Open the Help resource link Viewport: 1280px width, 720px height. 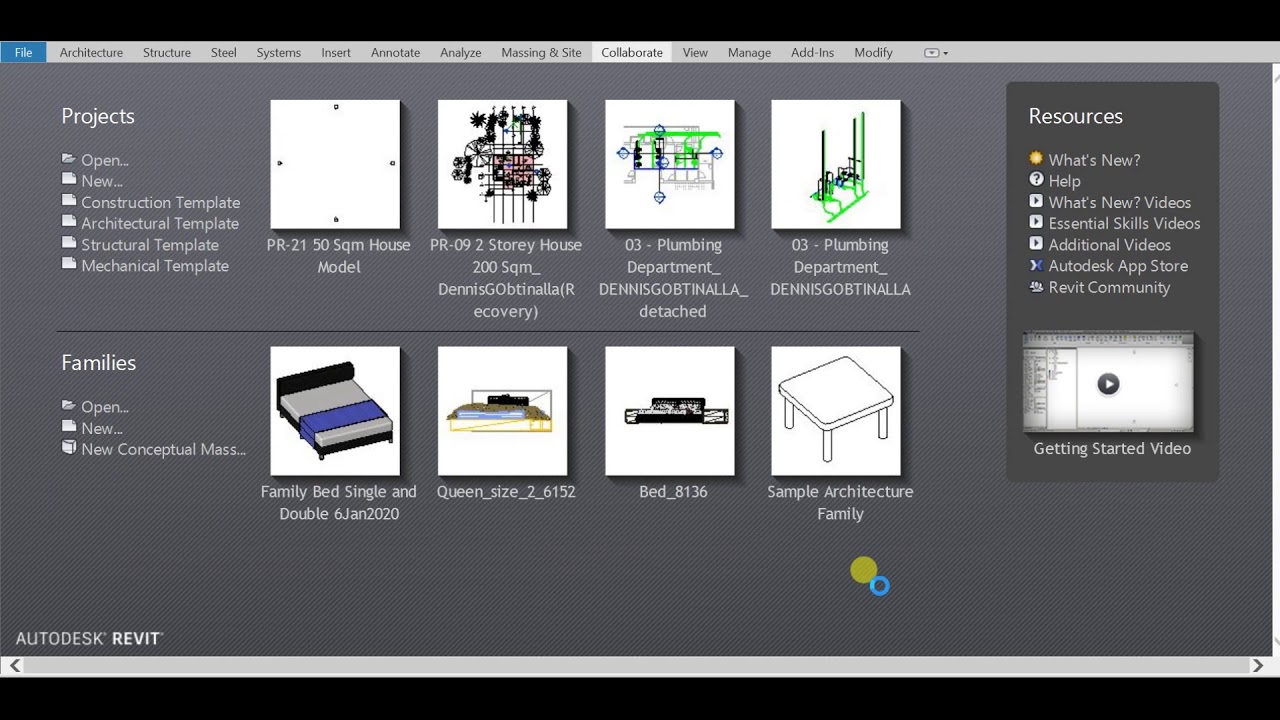click(1064, 181)
